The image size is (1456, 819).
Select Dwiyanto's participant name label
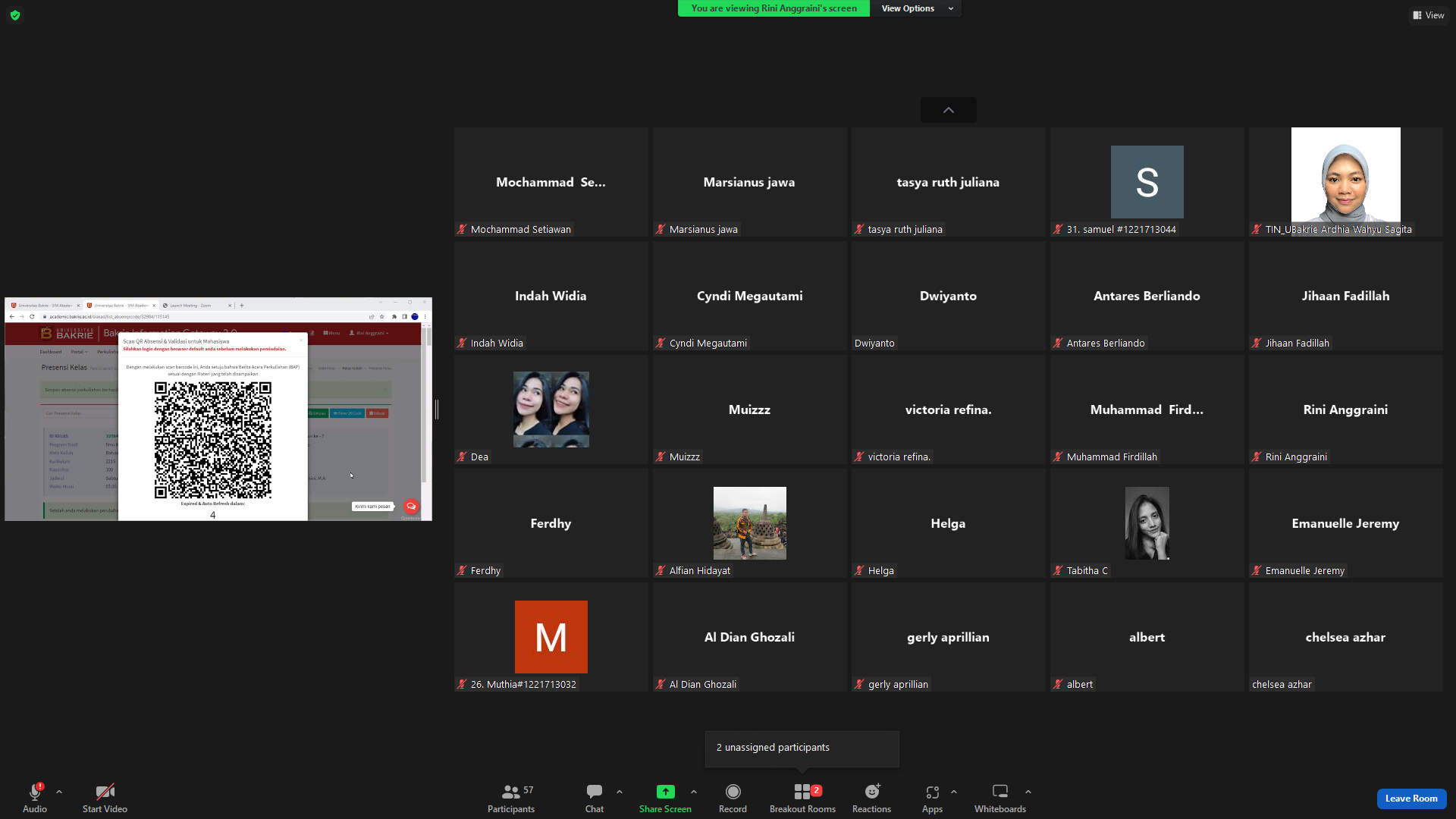(x=874, y=343)
